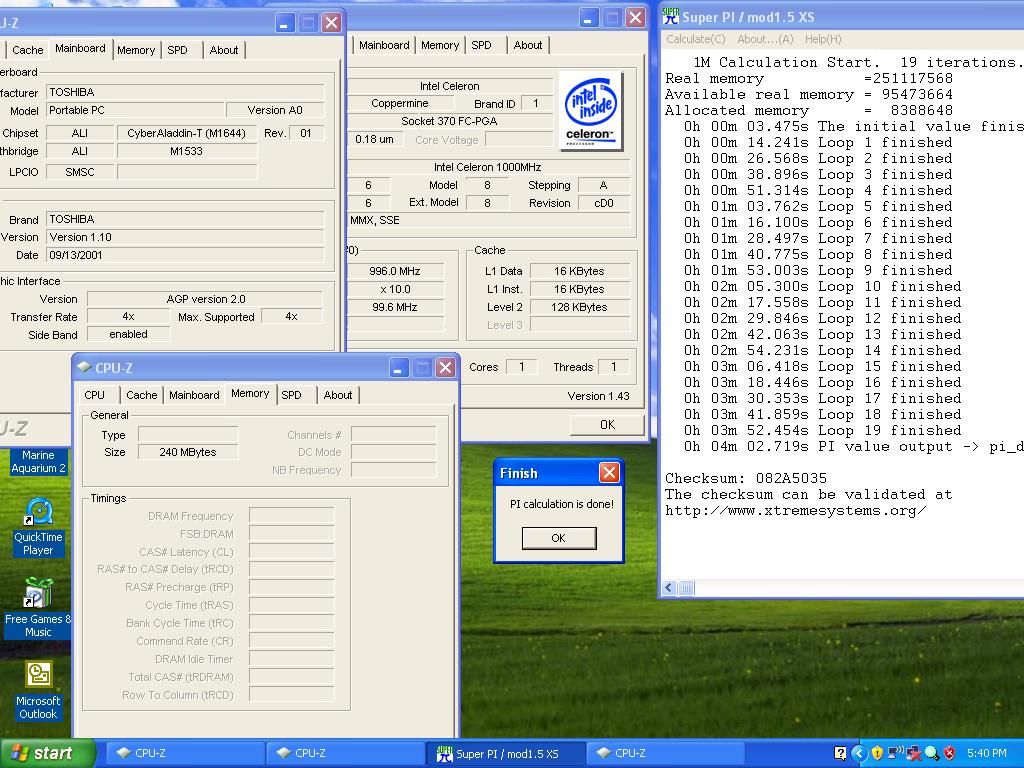Click the core speed field 996.0 MHz

coord(394,271)
